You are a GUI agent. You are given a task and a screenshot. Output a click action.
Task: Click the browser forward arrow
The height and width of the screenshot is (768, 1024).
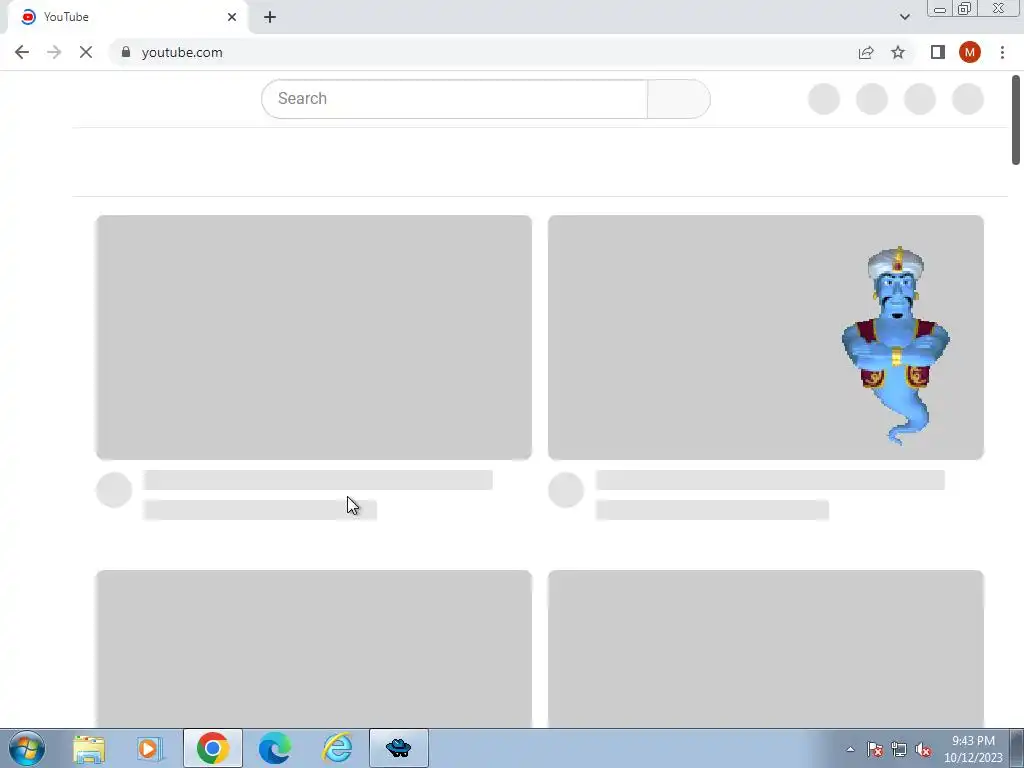[54, 52]
